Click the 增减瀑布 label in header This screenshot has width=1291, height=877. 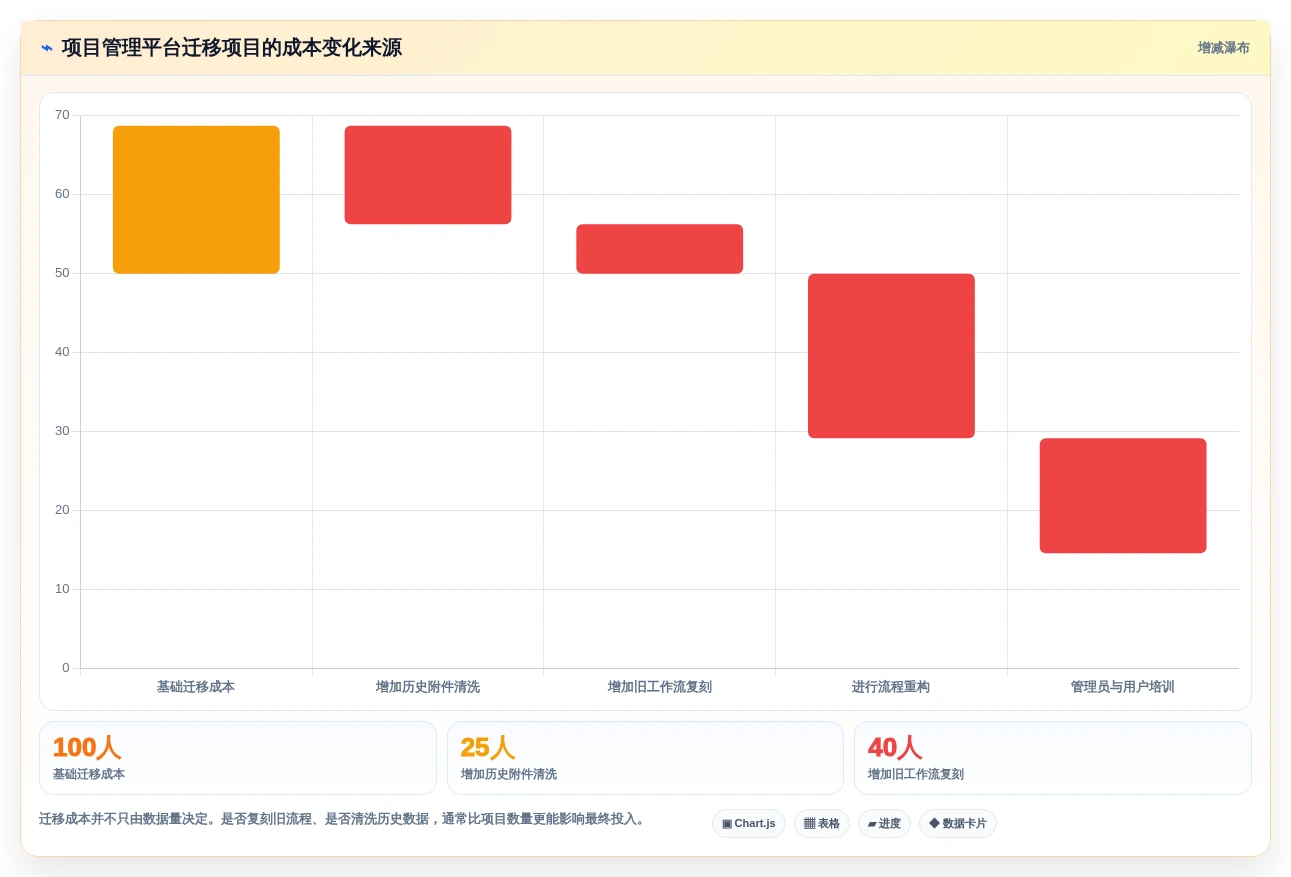point(1223,48)
